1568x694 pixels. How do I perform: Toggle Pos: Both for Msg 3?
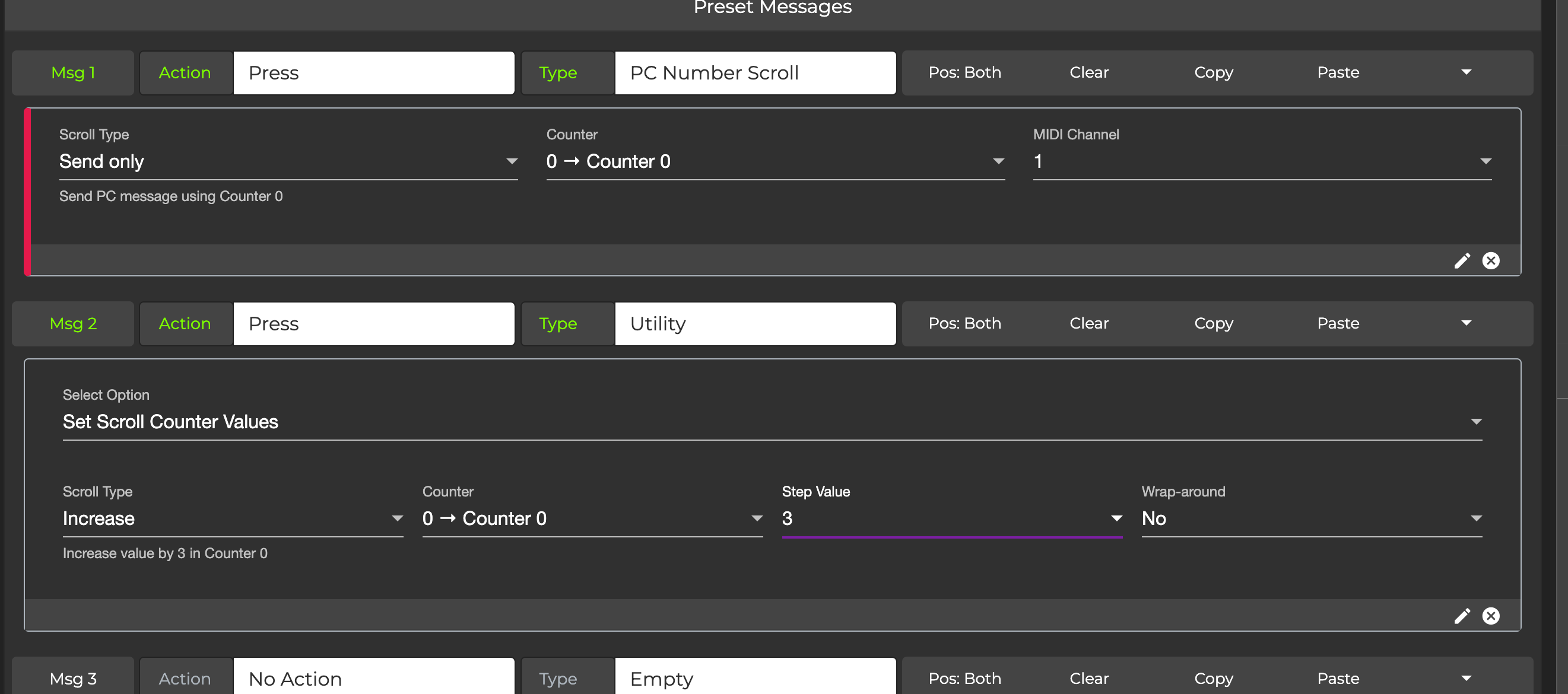tap(964, 678)
